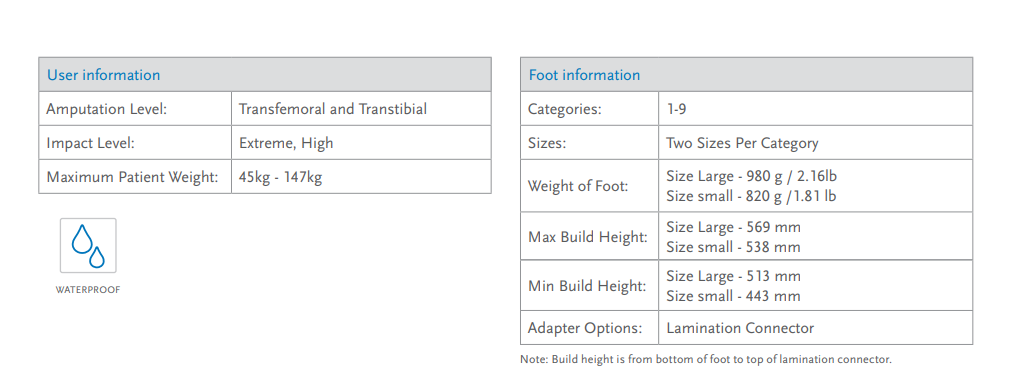Select the Weight of Foot label

pyautogui.click(x=577, y=186)
